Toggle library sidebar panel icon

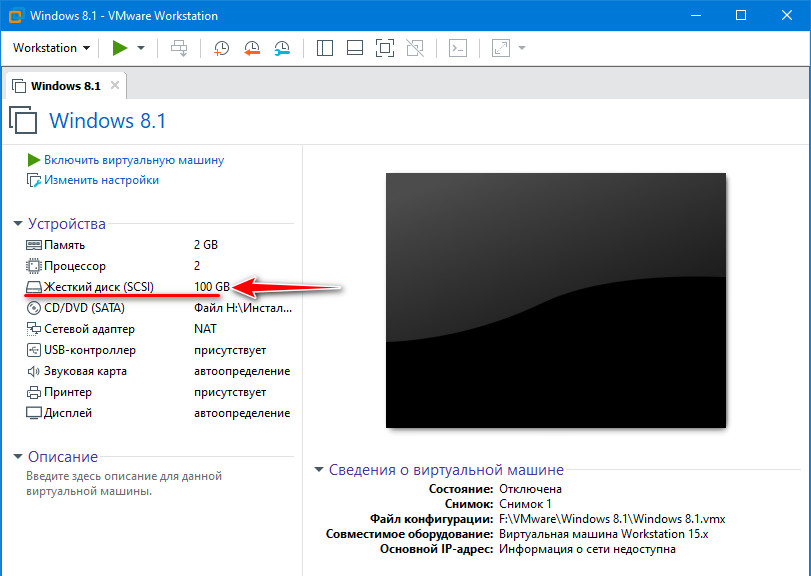(325, 48)
